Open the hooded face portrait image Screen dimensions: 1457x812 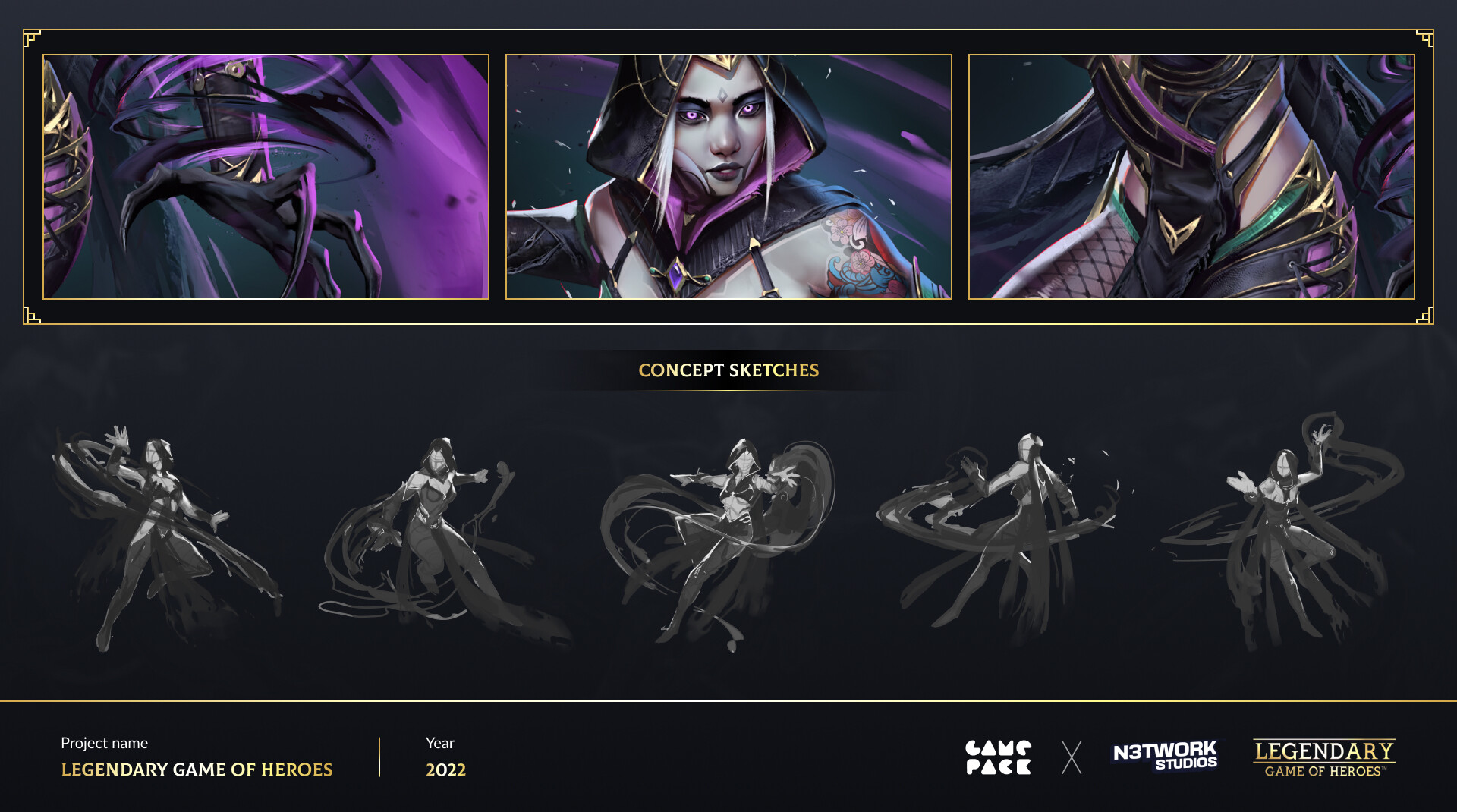click(x=728, y=177)
